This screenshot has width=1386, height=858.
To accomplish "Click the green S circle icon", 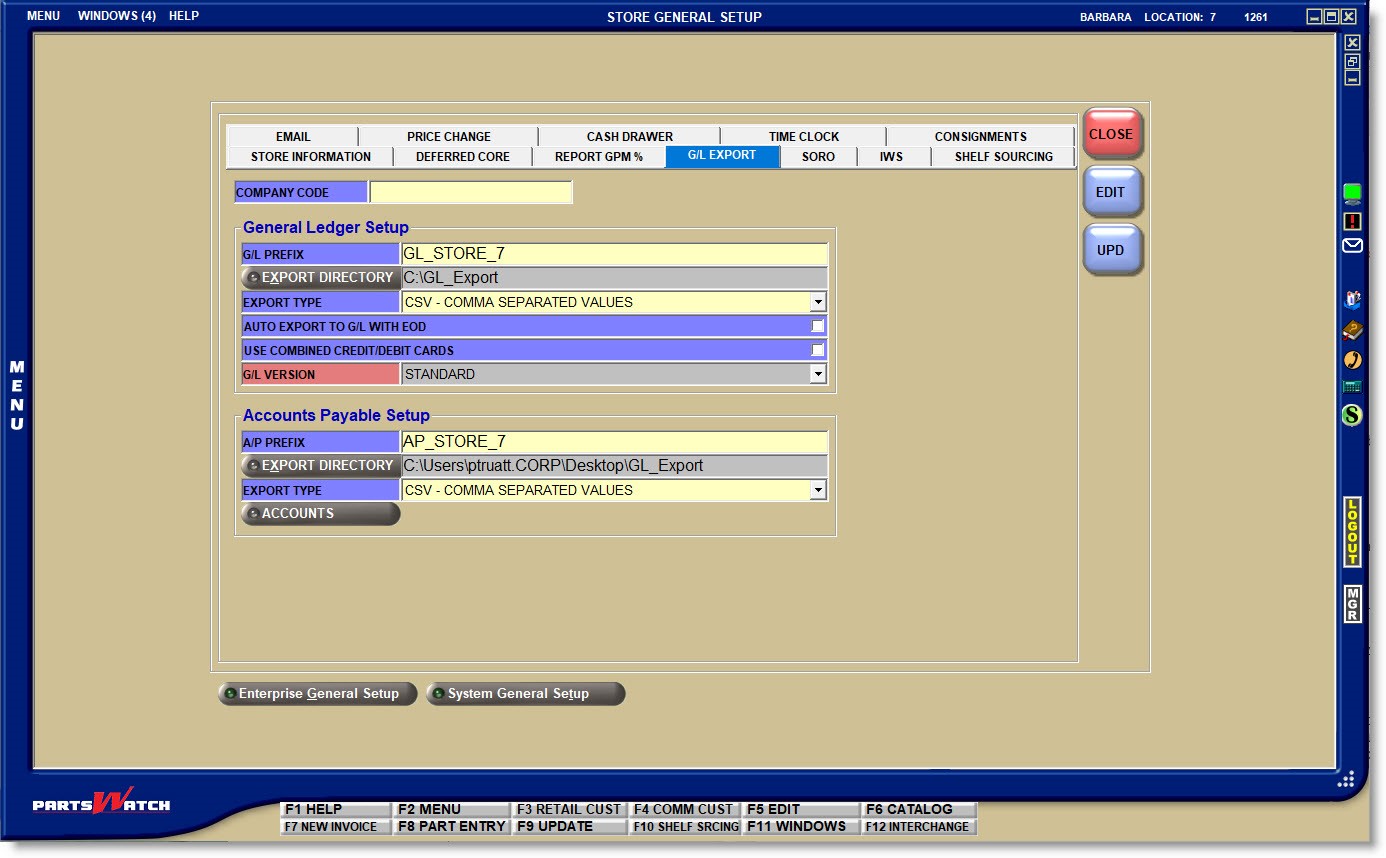I will (x=1352, y=414).
